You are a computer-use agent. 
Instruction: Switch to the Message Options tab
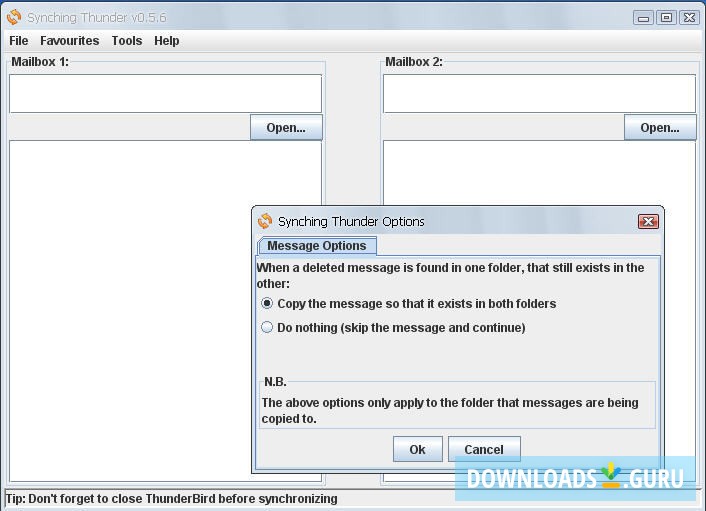pos(317,246)
